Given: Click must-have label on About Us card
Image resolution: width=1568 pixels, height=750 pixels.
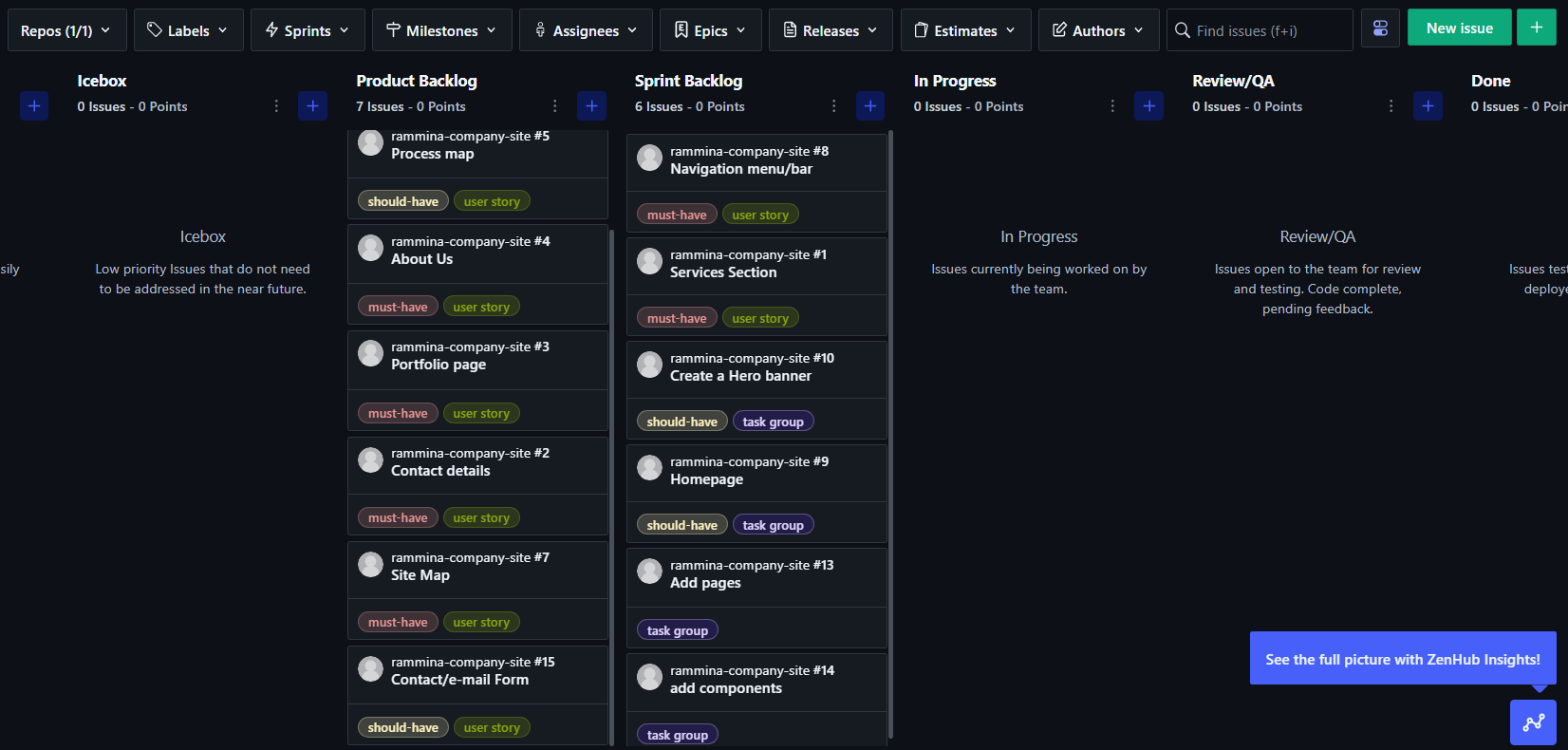Looking at the screenshot, I should (x=398, y=307).
